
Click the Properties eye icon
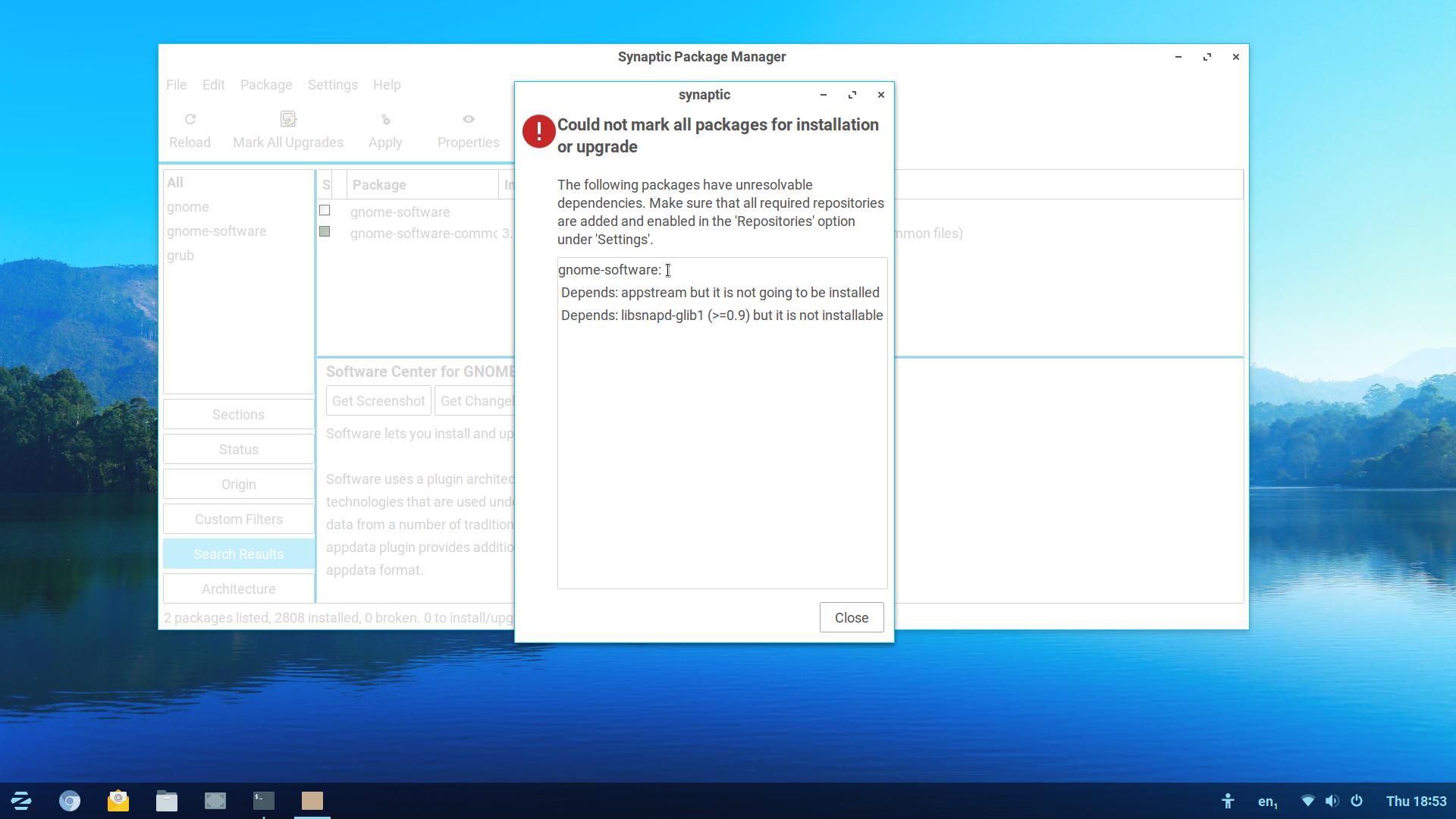tap(468, 120)
